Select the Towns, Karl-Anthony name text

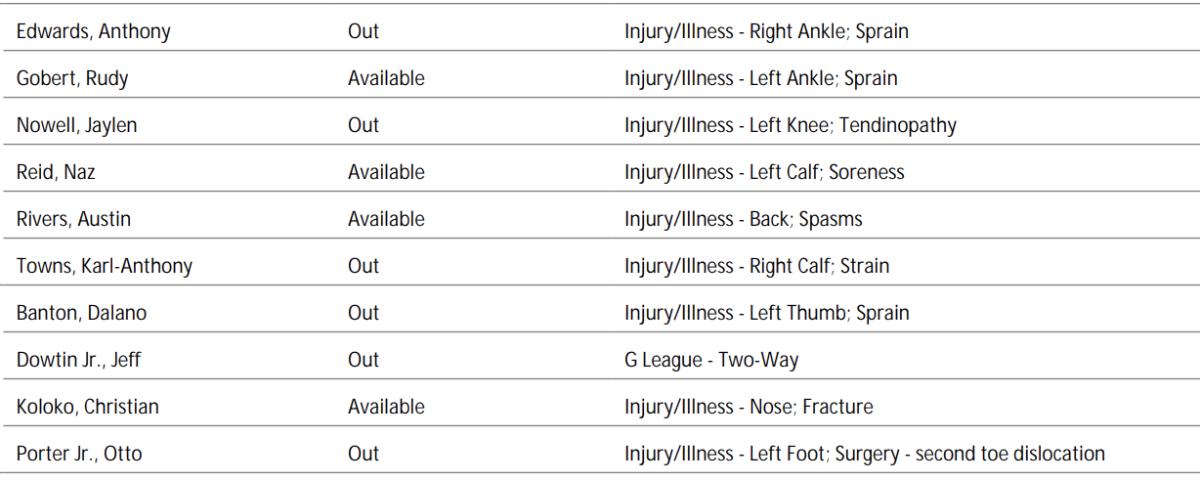105,266
